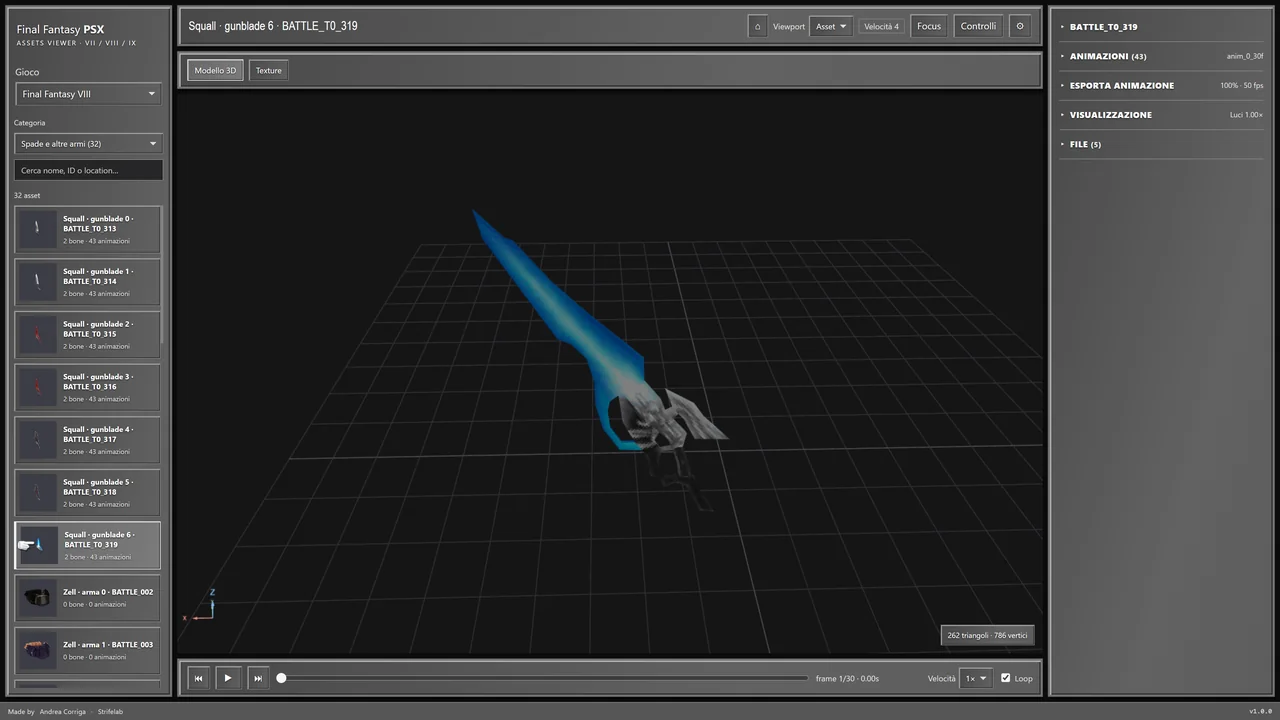This screenshot has height=720, width=1280.
Task: Click the animation timeline slider handle
Action: pos(281,678)
